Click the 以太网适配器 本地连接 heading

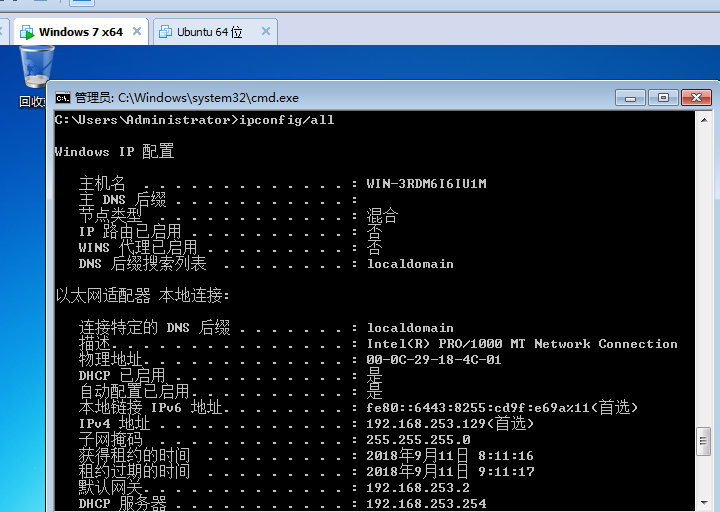click(x=142, y=295)
